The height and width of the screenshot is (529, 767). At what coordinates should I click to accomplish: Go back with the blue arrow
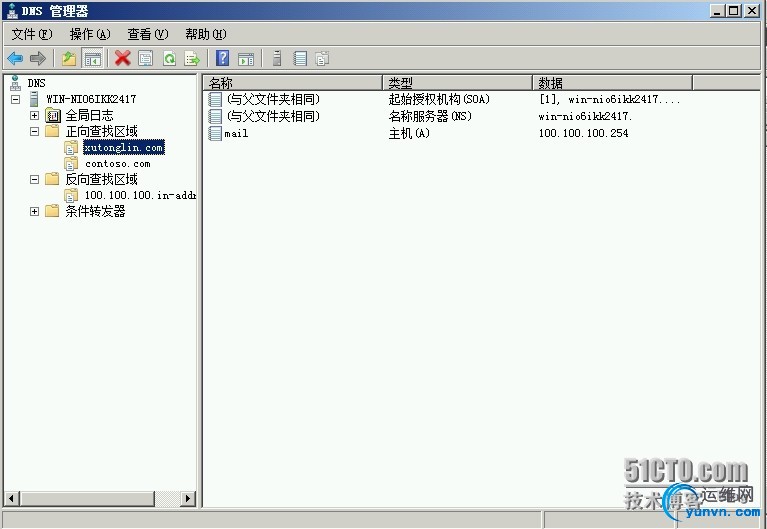coord(15,59)
